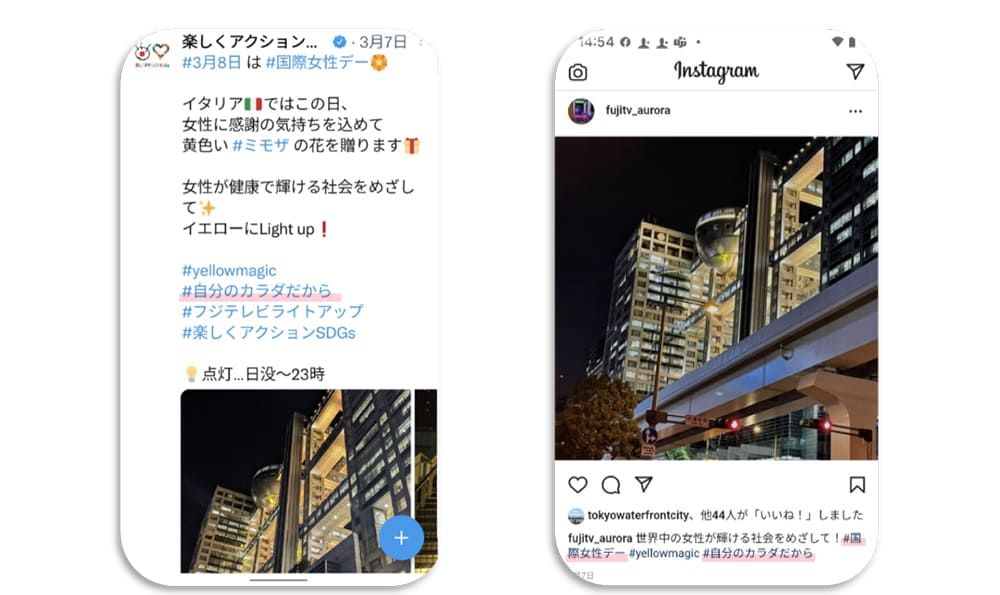Open the #yellowmagic hashtag in the tweet
1000x595 pixels.
229,270
